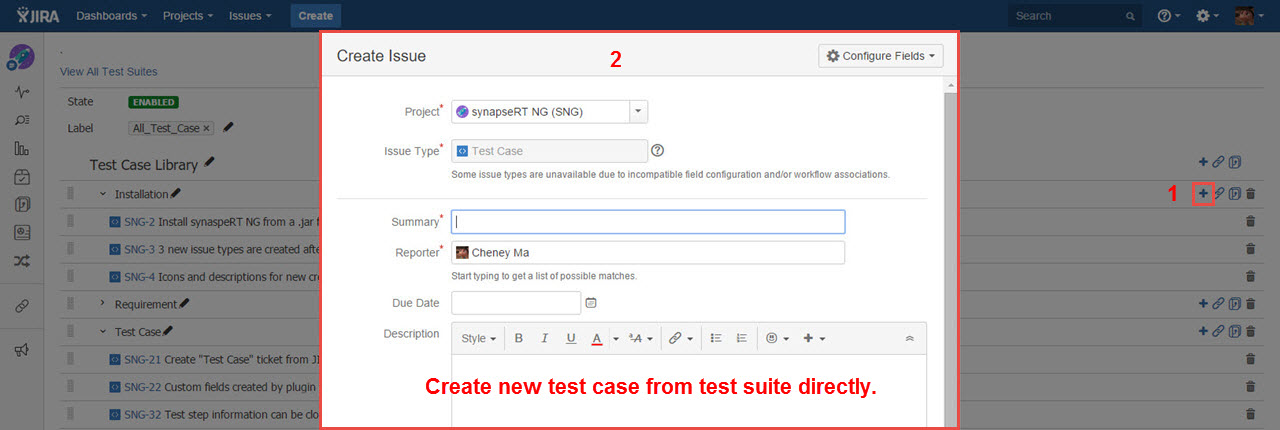
Task: Open the Help question mark menu
Action: 1169,16
